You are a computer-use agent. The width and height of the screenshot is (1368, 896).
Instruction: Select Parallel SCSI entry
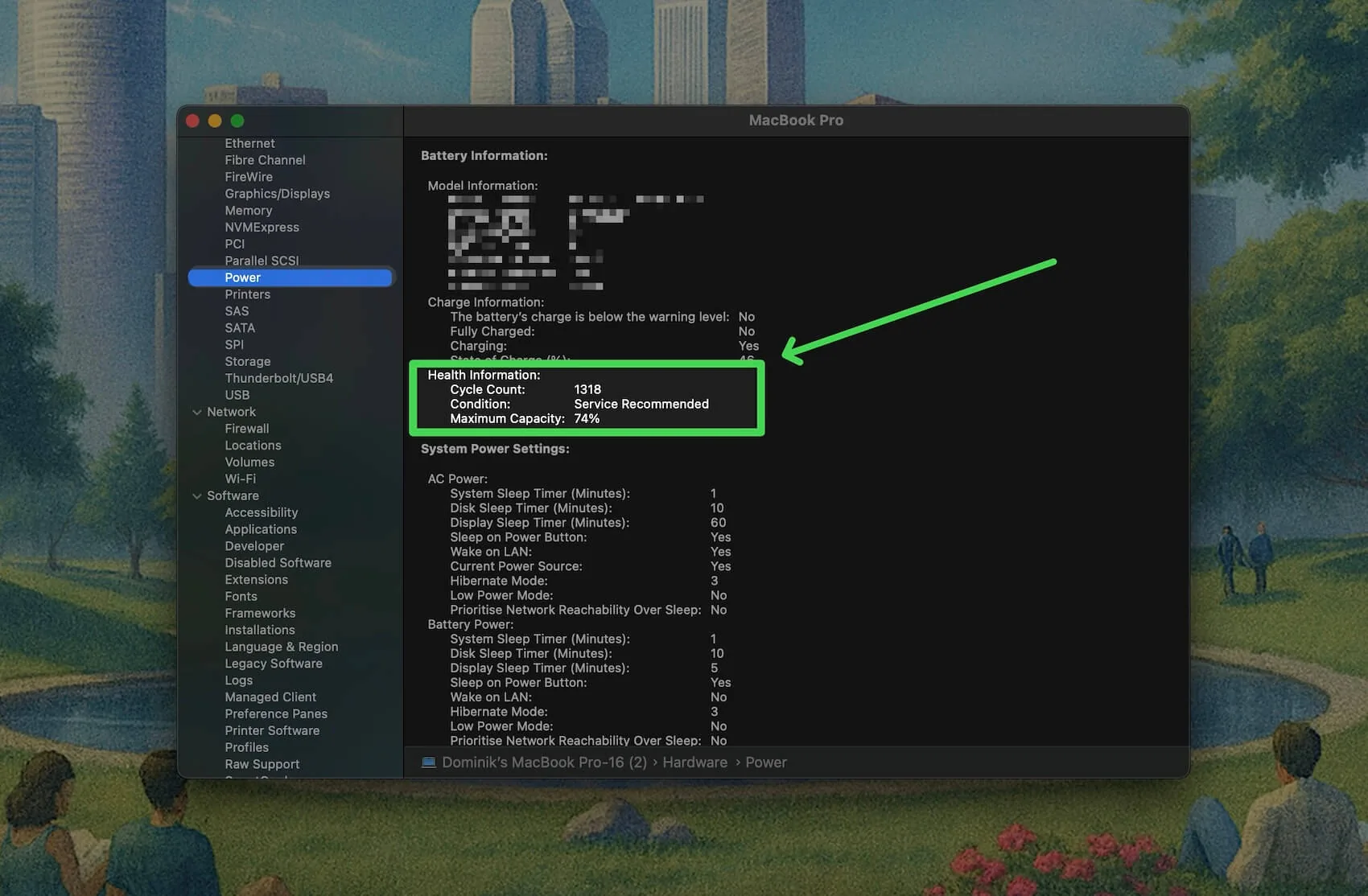point(262,261)
